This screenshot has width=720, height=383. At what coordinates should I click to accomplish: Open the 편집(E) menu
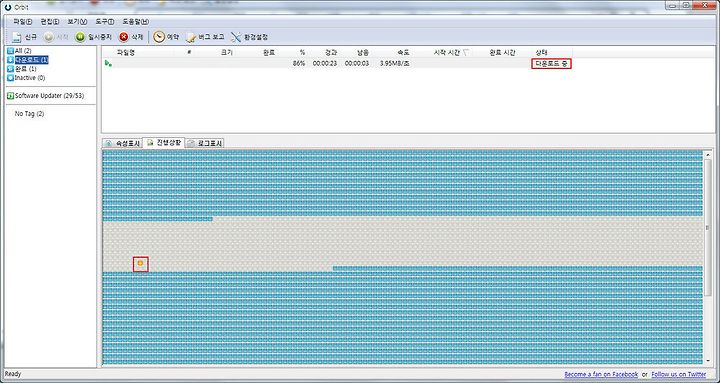click(50, 22)
